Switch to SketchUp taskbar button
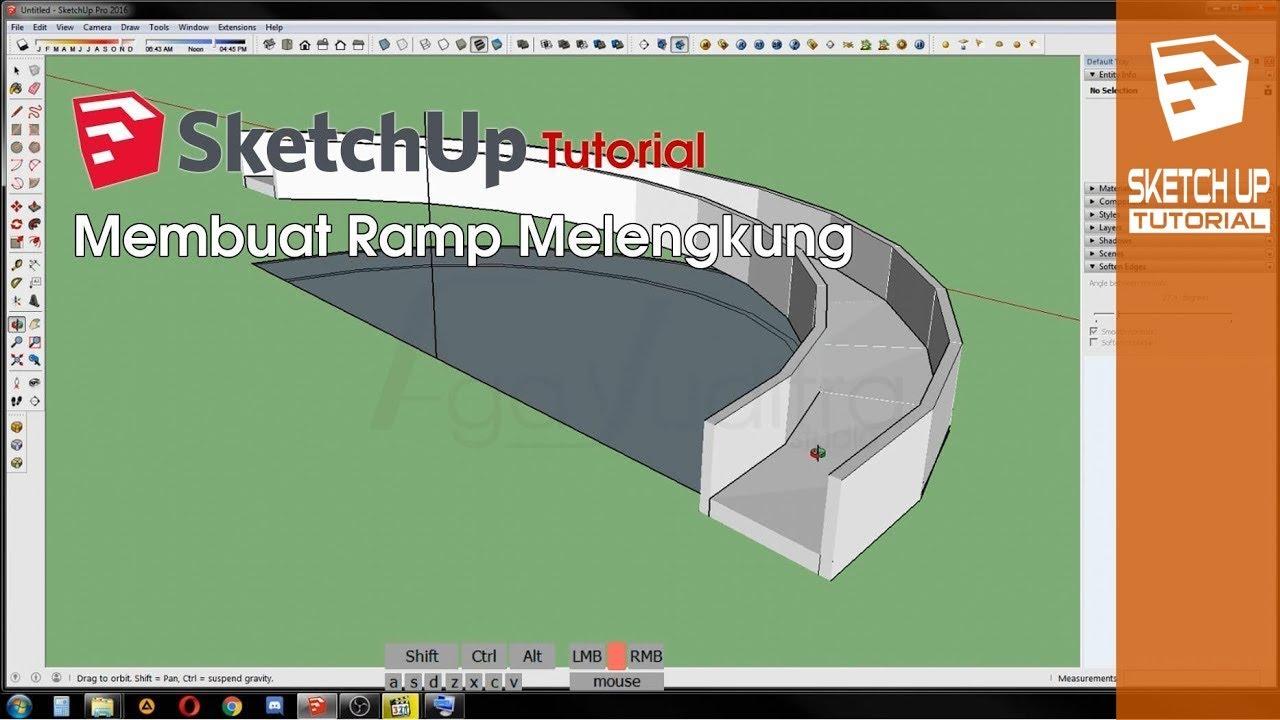The width and height of the screenshot is (1280, 720). (x=318, y=706)
